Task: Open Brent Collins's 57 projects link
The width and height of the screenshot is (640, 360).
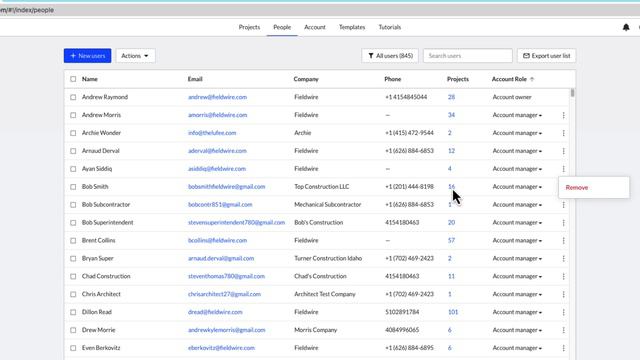Action: (x=451, y=240)
